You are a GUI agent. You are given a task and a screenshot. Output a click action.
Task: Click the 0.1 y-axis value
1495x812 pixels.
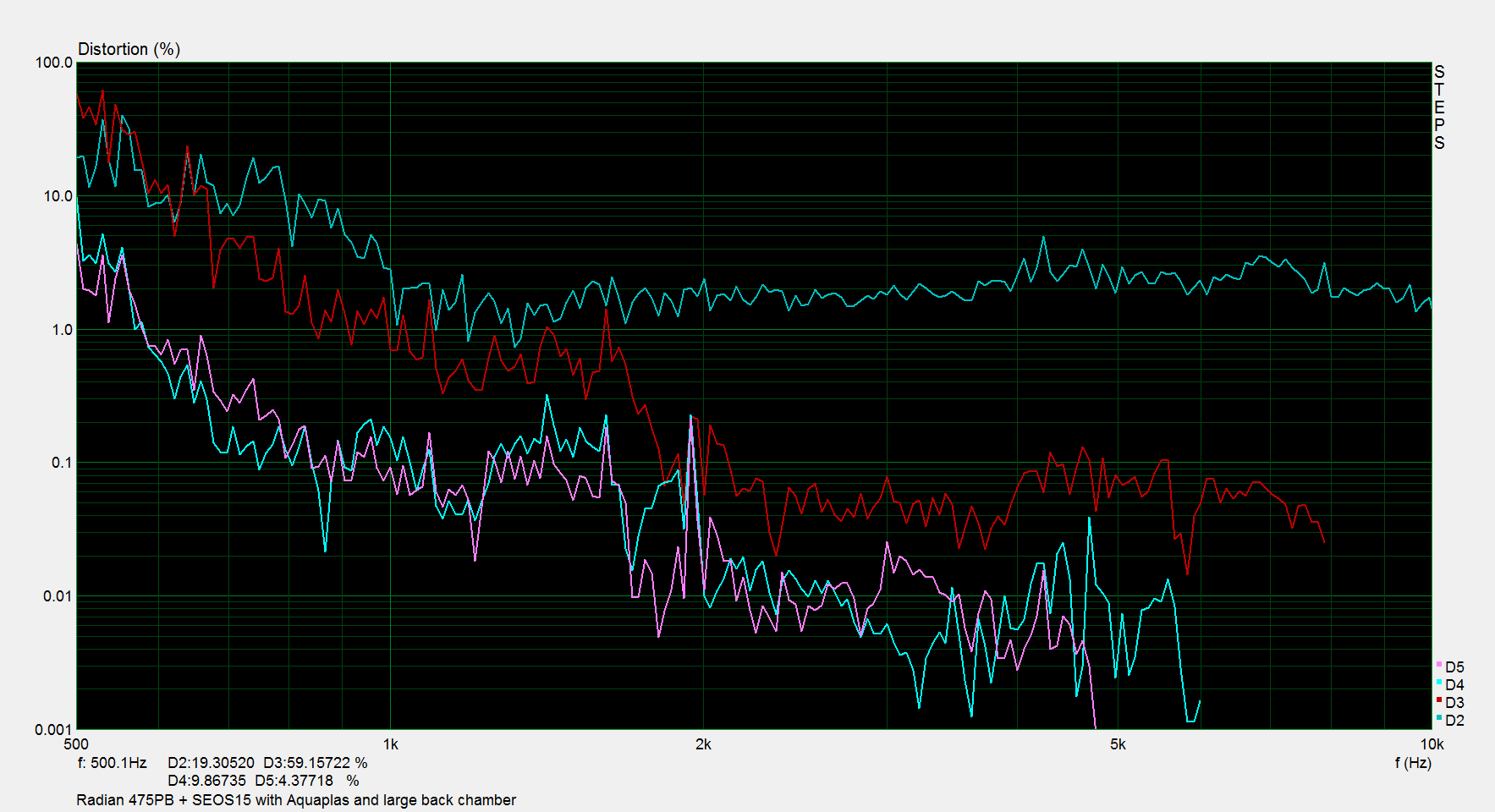coord(62,463)
